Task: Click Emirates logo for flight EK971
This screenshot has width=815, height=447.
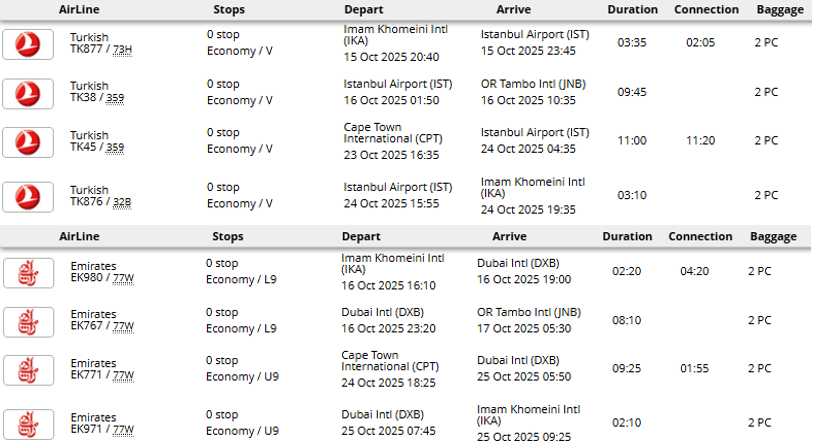Action: tap(27, 423)
